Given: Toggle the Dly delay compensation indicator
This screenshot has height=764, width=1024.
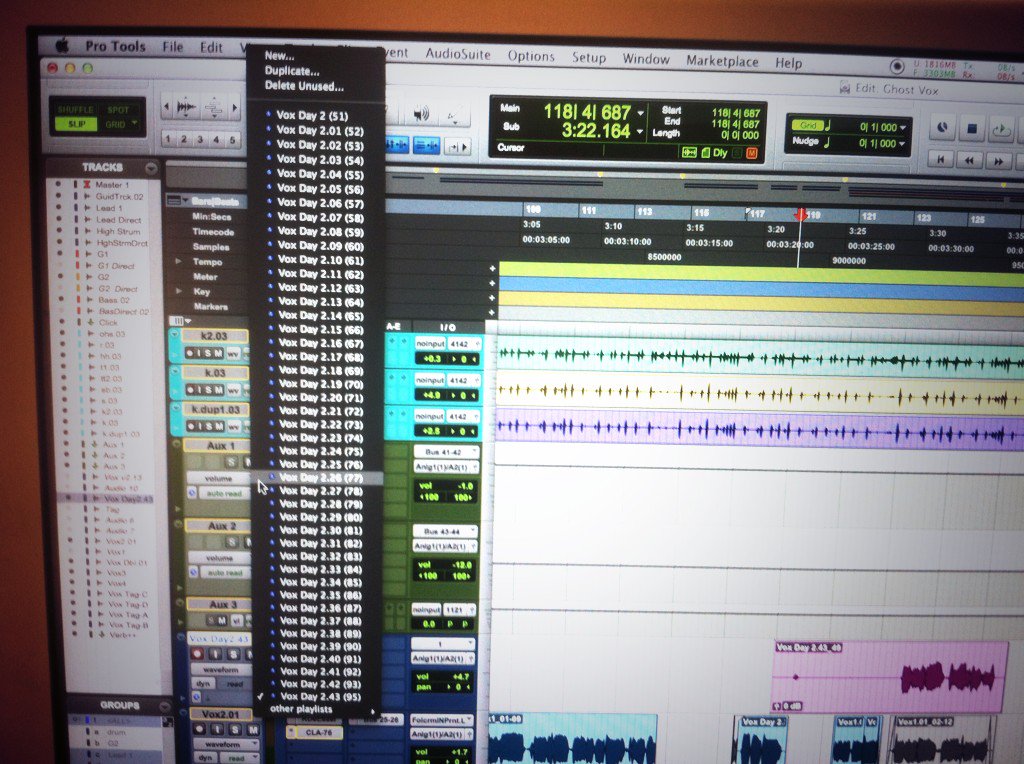Looking at the screenshot, I should tap(720, 153).
